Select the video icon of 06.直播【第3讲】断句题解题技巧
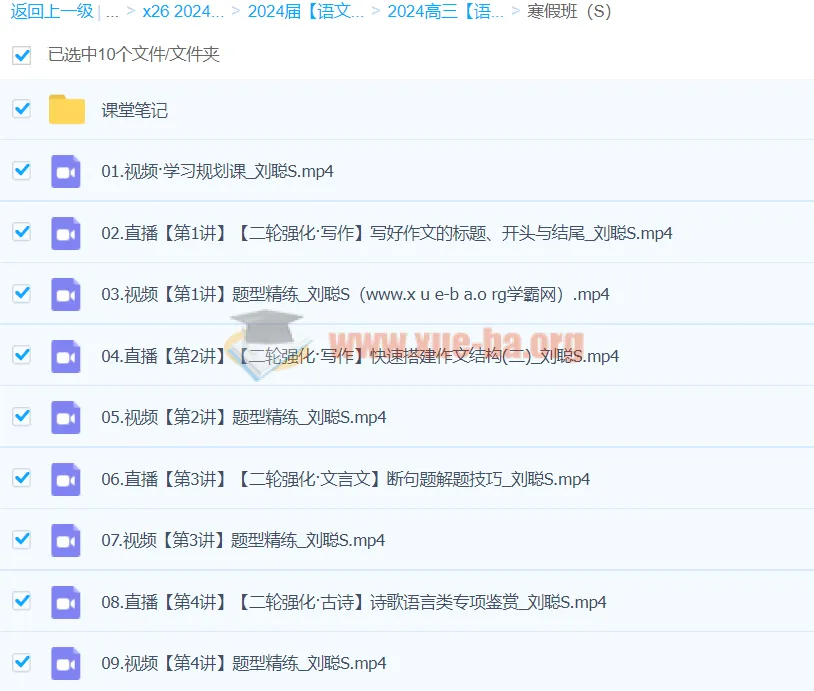 coord(65,478)
